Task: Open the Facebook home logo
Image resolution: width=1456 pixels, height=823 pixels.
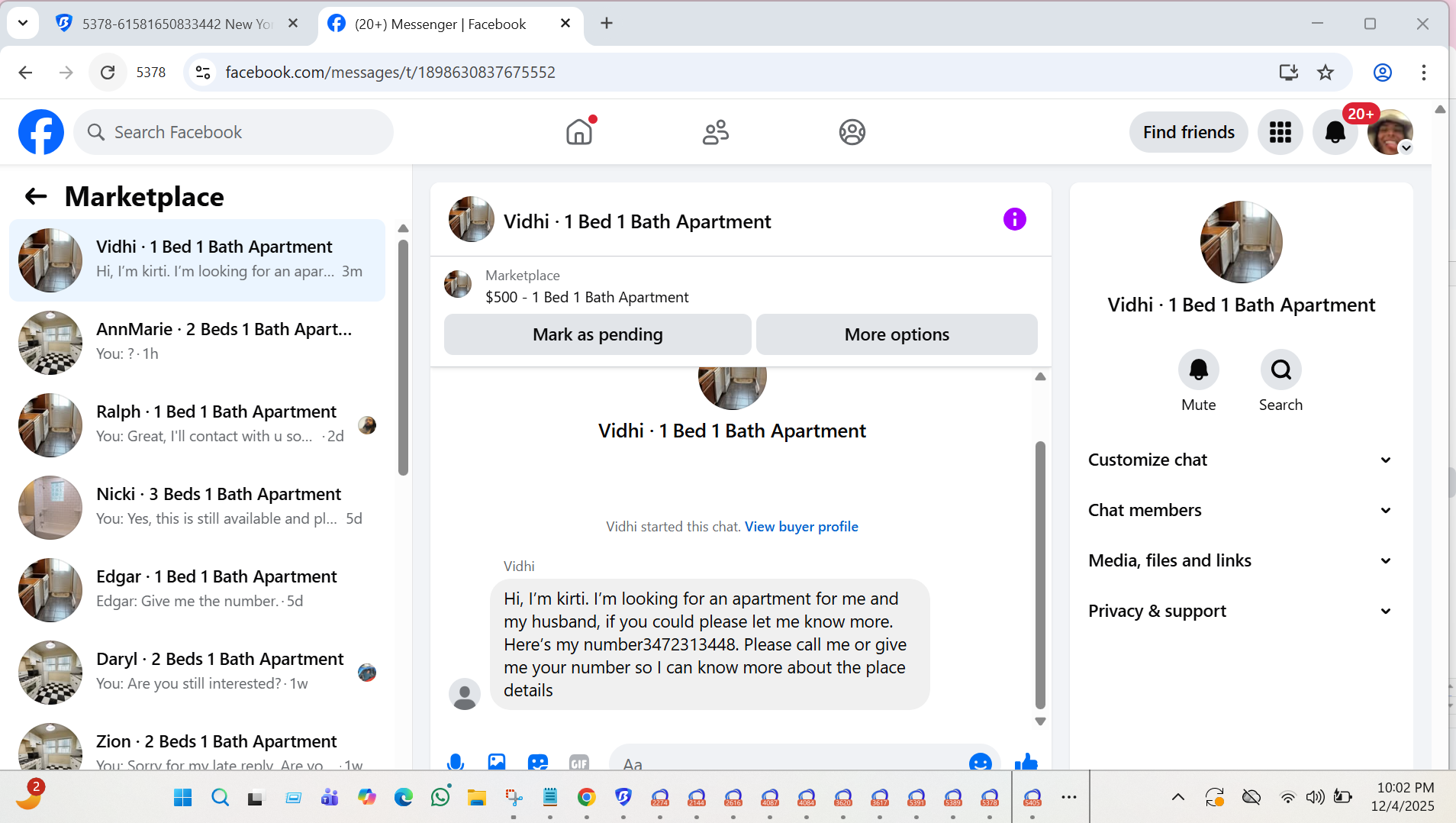Action: tap(41, 132)
